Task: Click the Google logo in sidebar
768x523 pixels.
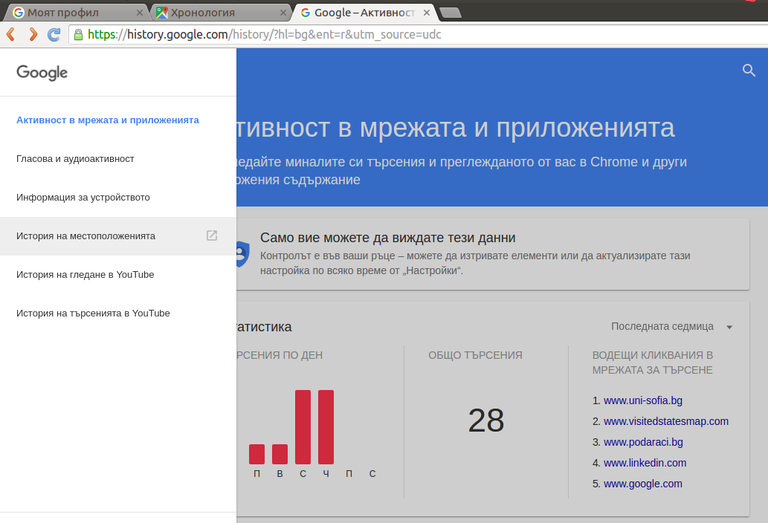Action: (x=42, y=72)
